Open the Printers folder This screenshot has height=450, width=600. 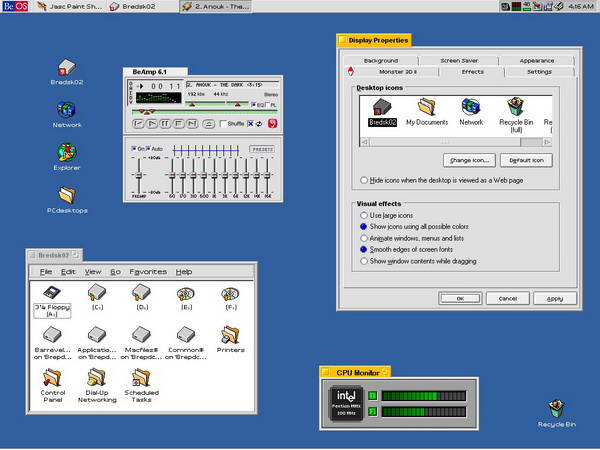230,335
